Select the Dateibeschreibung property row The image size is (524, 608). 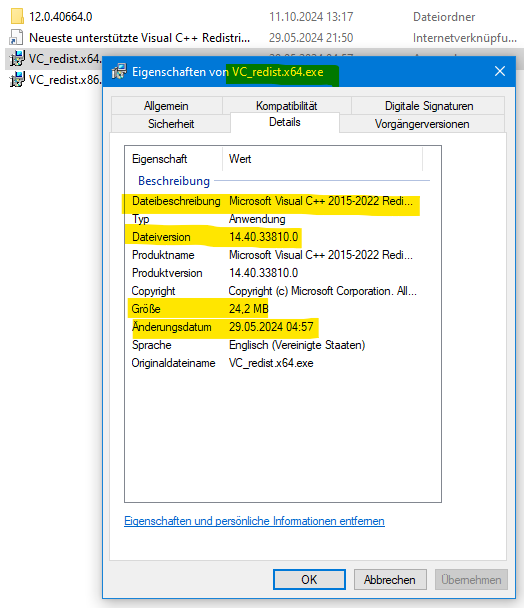point(272,201)
